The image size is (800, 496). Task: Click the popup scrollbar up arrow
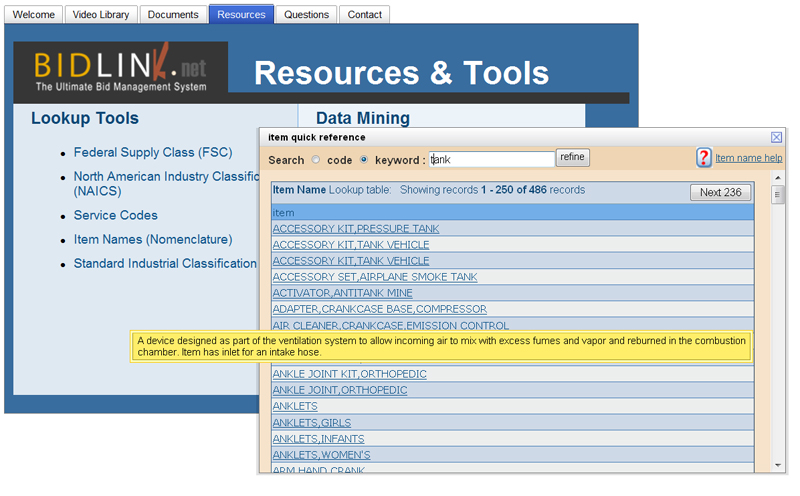778,178
